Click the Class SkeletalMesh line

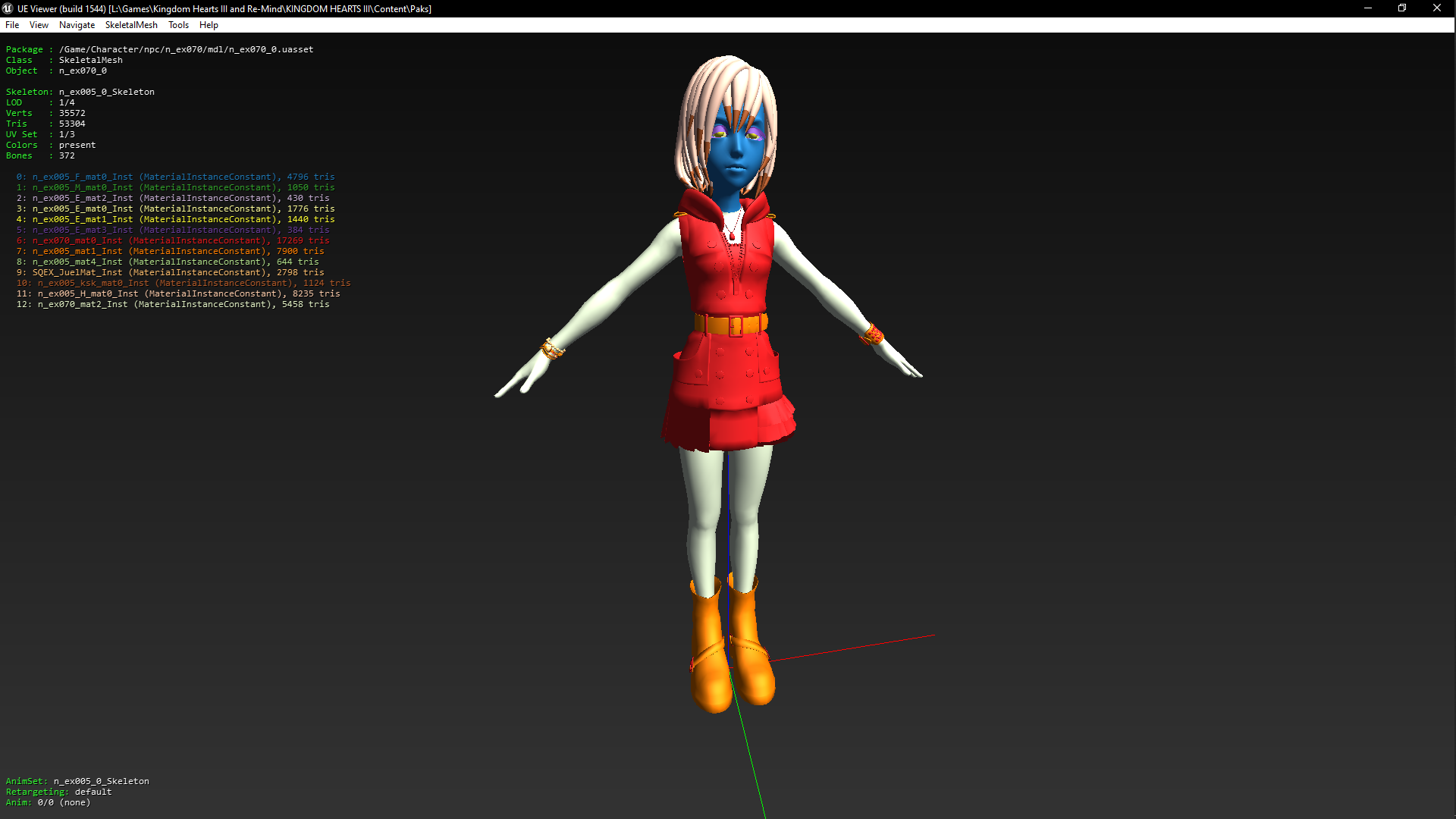click(64, 60)
